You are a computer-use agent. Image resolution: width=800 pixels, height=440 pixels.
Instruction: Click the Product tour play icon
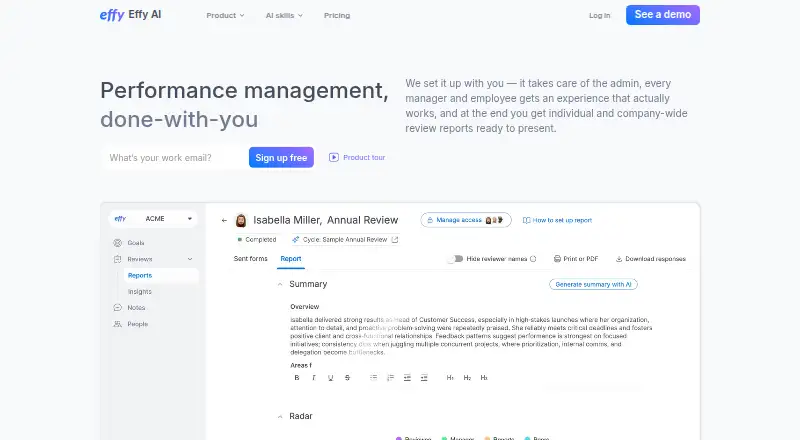(x=334, y=157)
